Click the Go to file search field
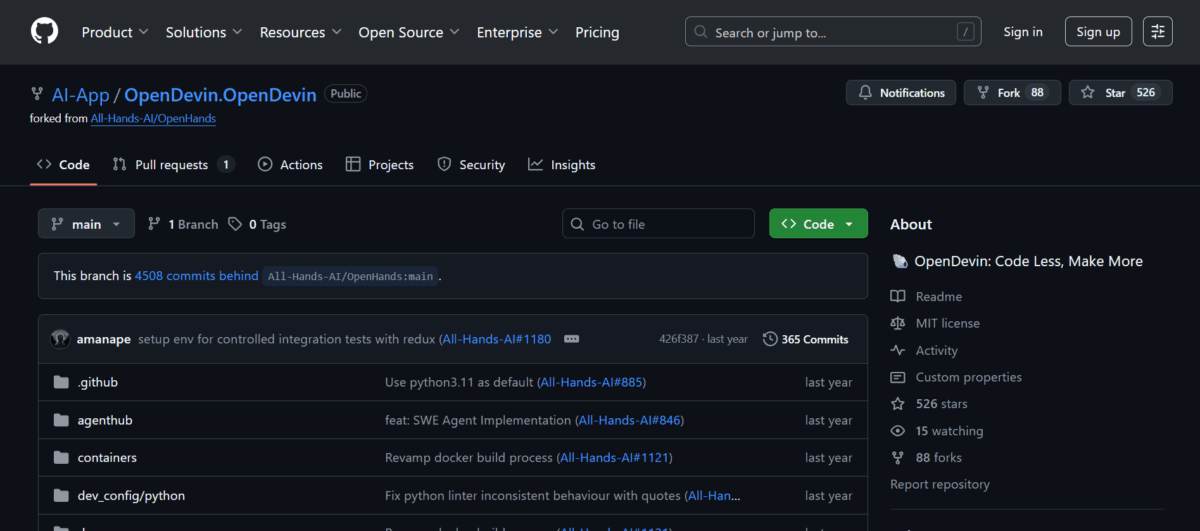1200x531 pixels. pyautogui.click(x=658, y=224)
